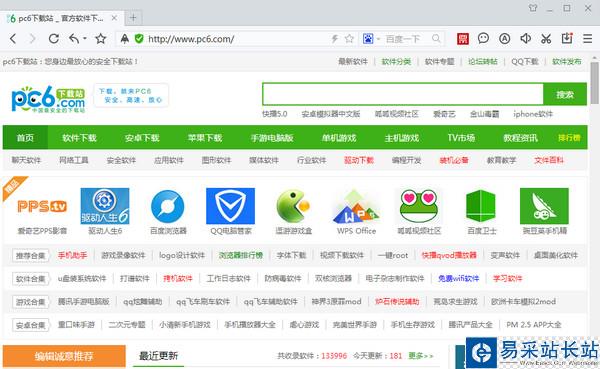The width and height of the screenshot is (600, 369).
Task: Open the 软件下载 nav tab
Action: pyautogui.click(x=79, y=138)
